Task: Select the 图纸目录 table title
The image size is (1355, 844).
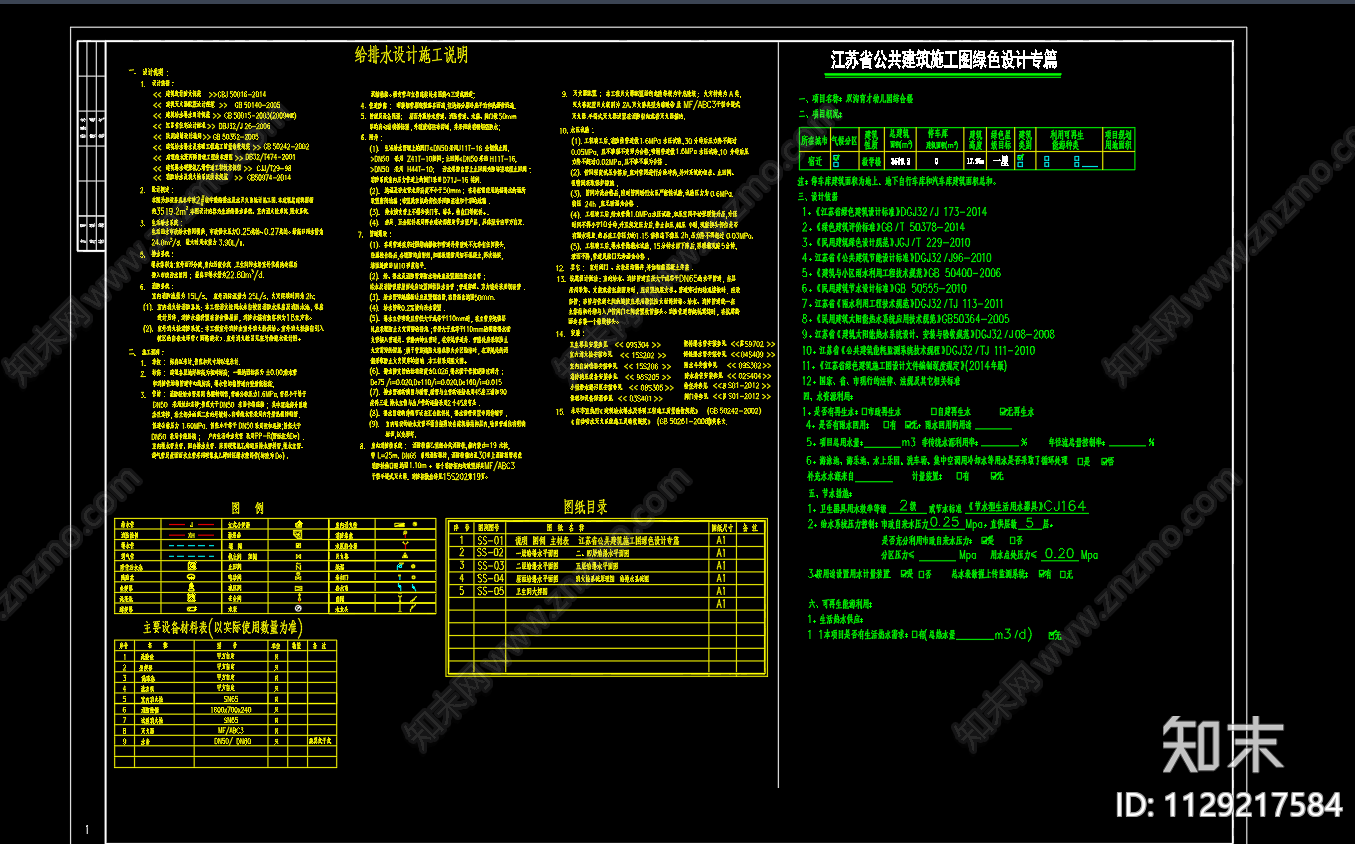Action: pyautogui.click(x=585, y=507)
